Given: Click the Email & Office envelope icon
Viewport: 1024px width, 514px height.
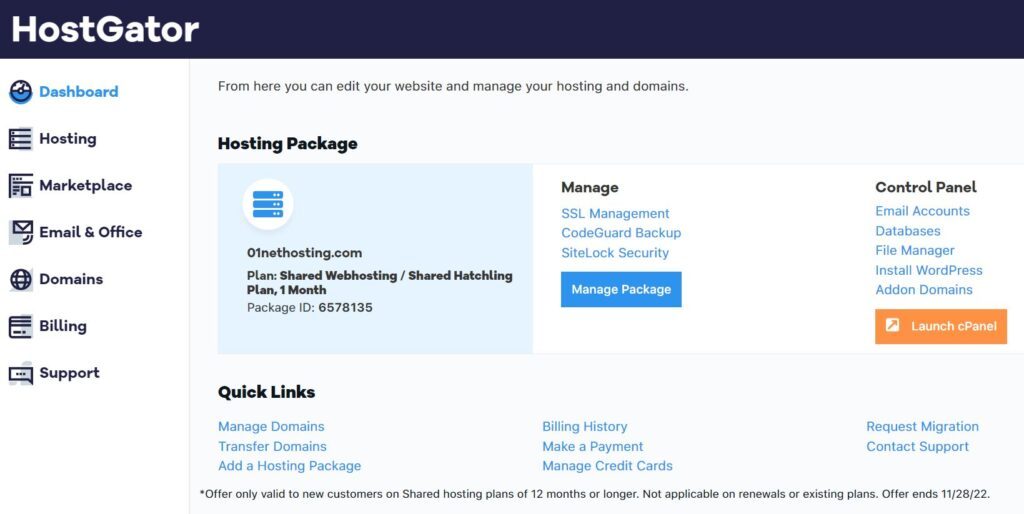Looking at the screenshot, I should 21,233.
